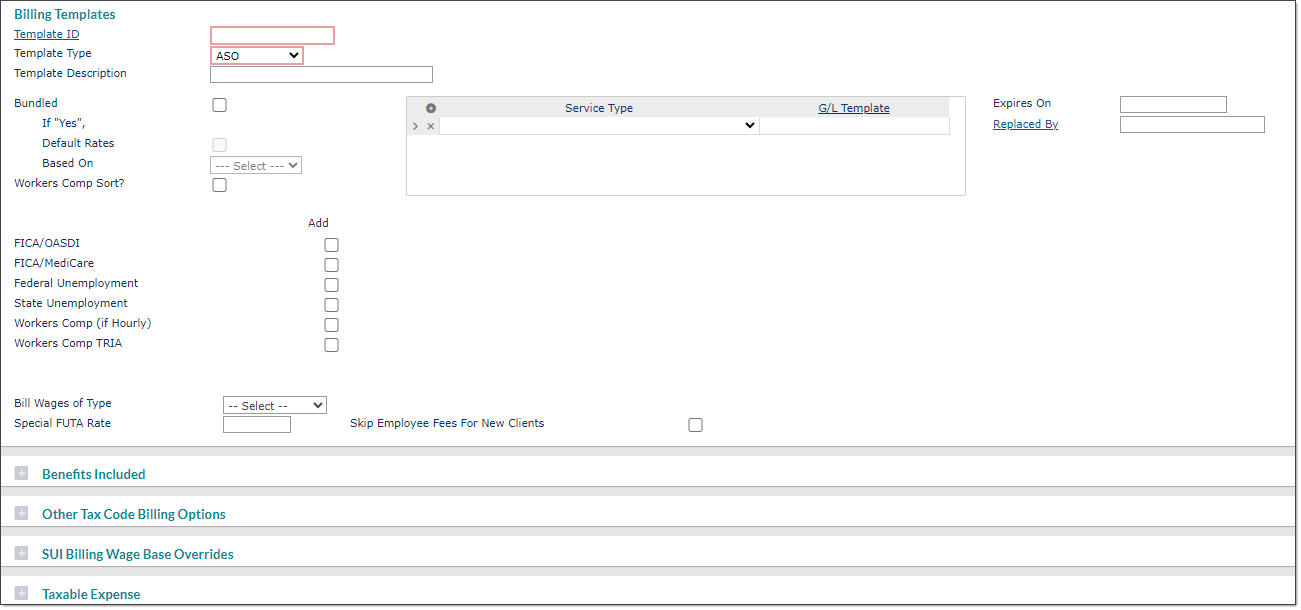
Task: Enable Skip Employee Fees For New Clients
Action: 695,424
